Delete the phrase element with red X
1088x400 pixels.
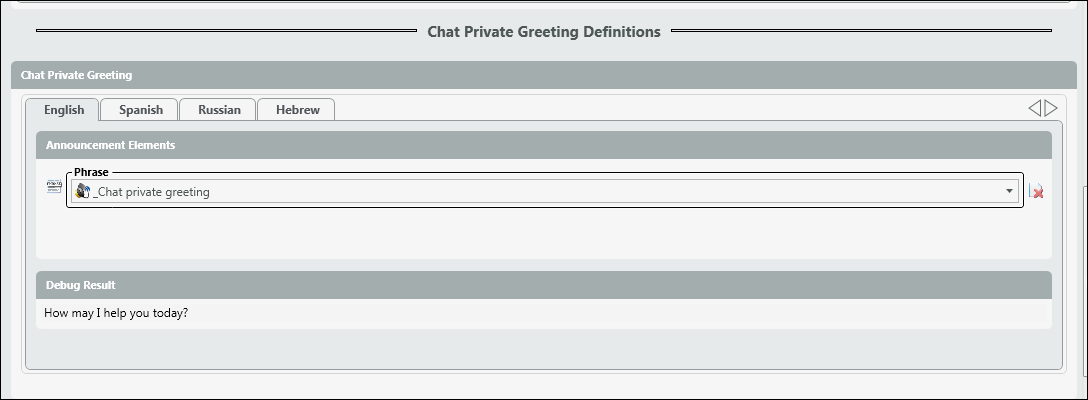(x=1037, y=192)
